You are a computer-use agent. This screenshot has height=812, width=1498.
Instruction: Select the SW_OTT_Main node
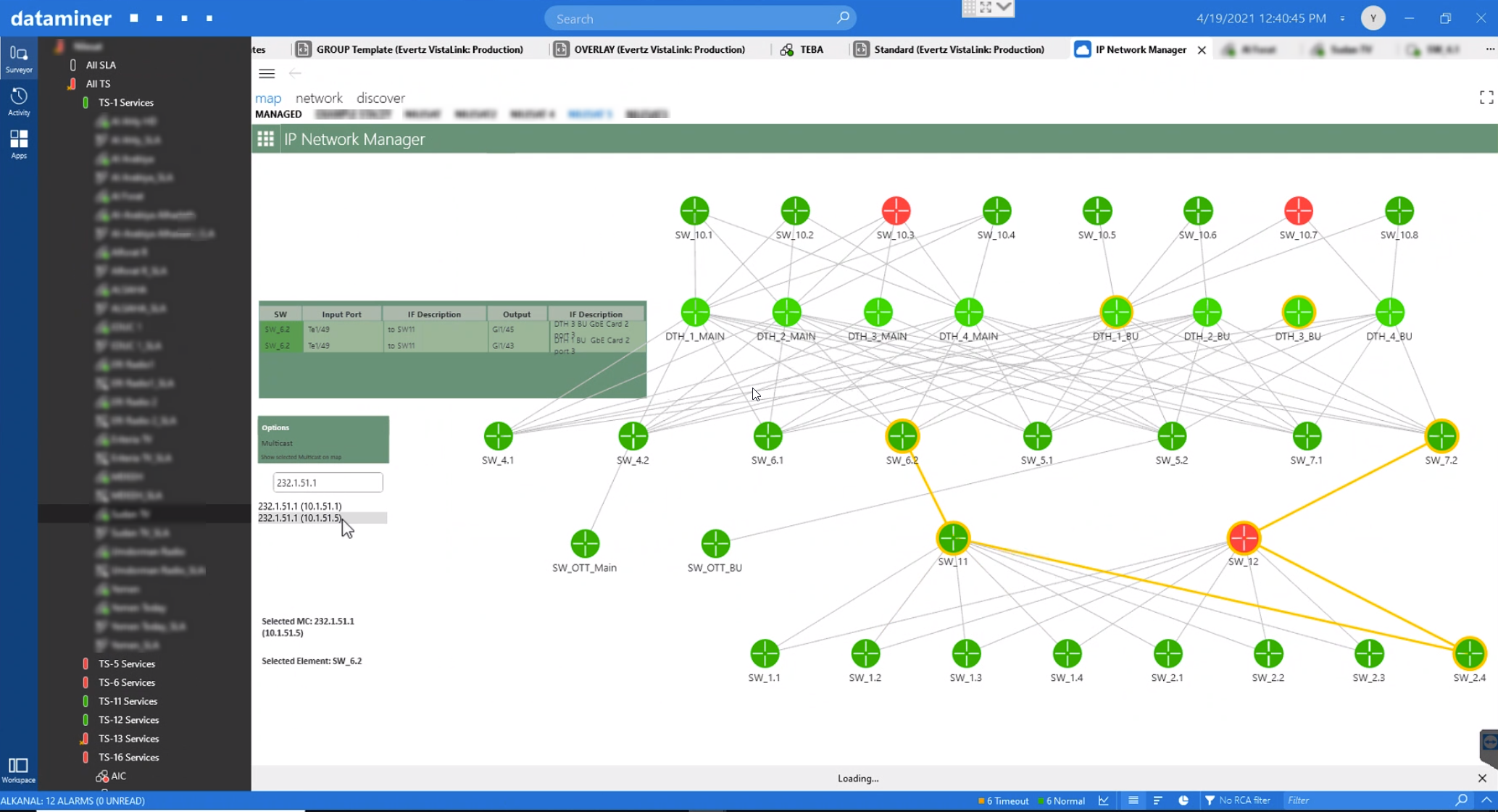click(x=585, y=544)
